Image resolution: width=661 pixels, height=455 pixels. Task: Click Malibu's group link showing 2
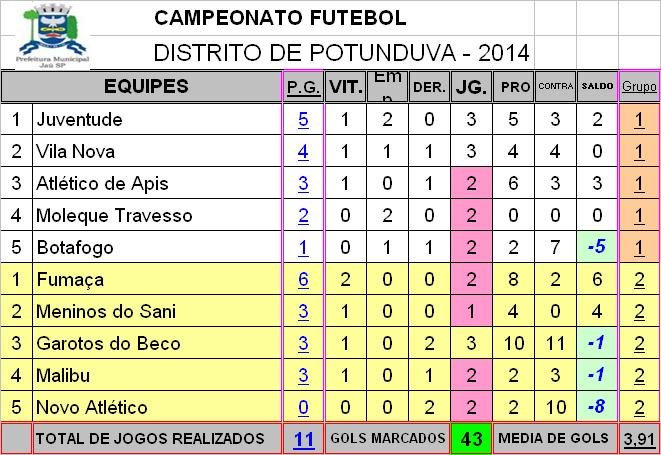click(x=639, y=375)
